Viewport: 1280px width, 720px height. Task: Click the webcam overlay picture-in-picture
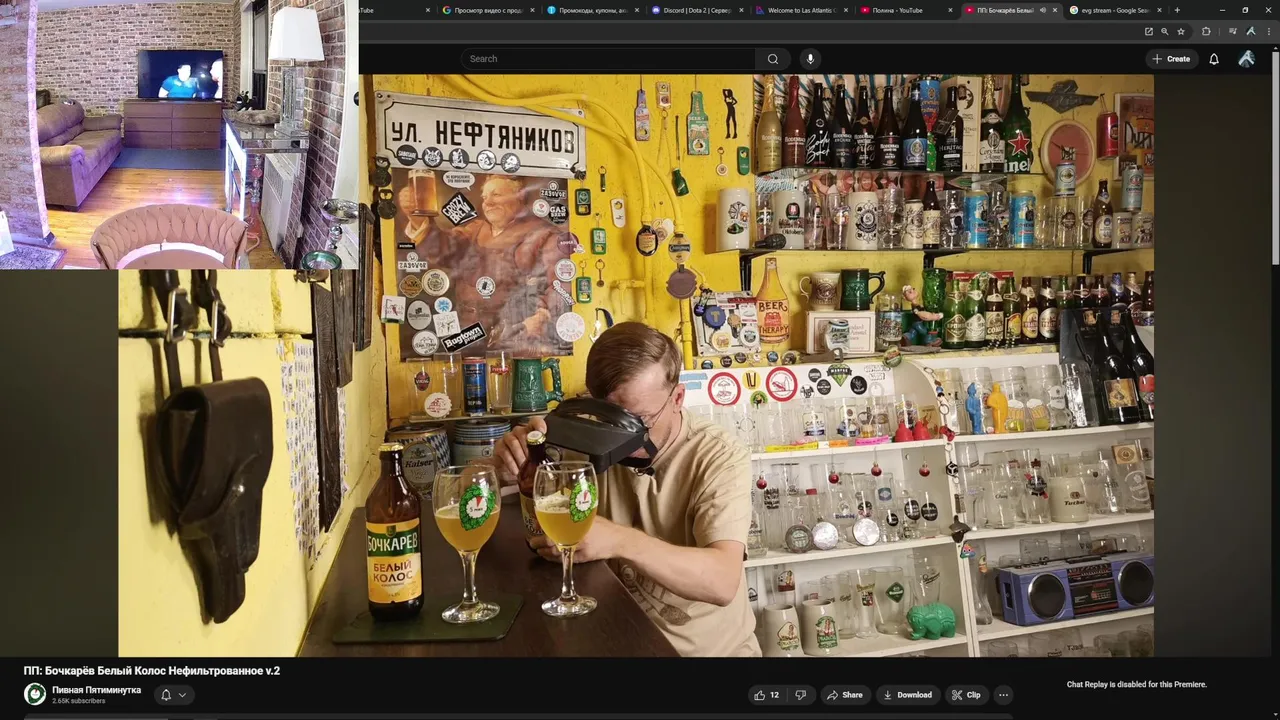coord(179,134)
